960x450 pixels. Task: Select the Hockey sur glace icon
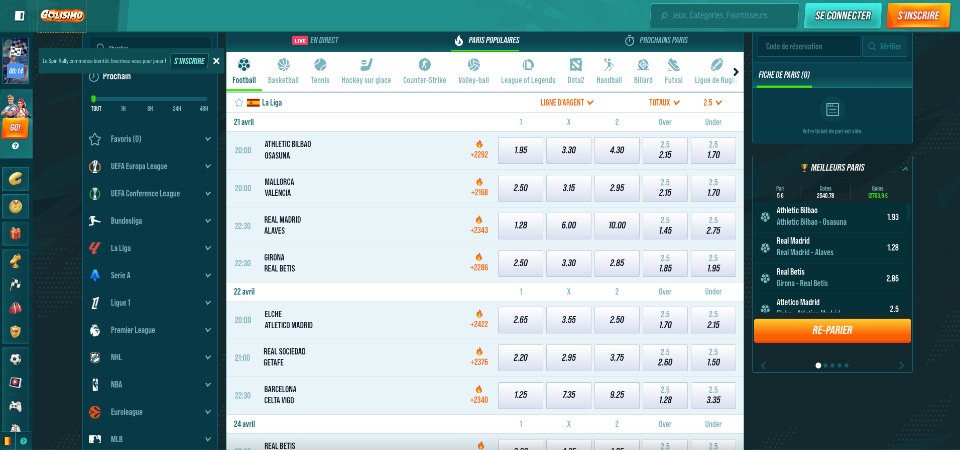tap(366, 64)
